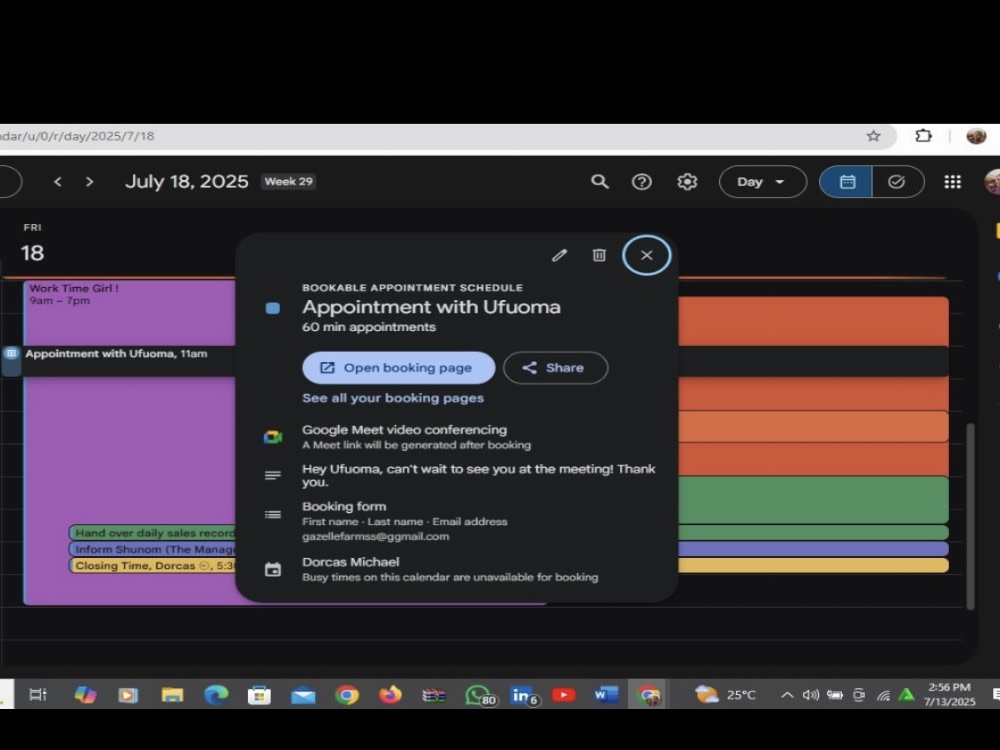1000x750 pixels.
Task: Click the Google Meet video conferencing icon
Action: [x=273, y=437]
